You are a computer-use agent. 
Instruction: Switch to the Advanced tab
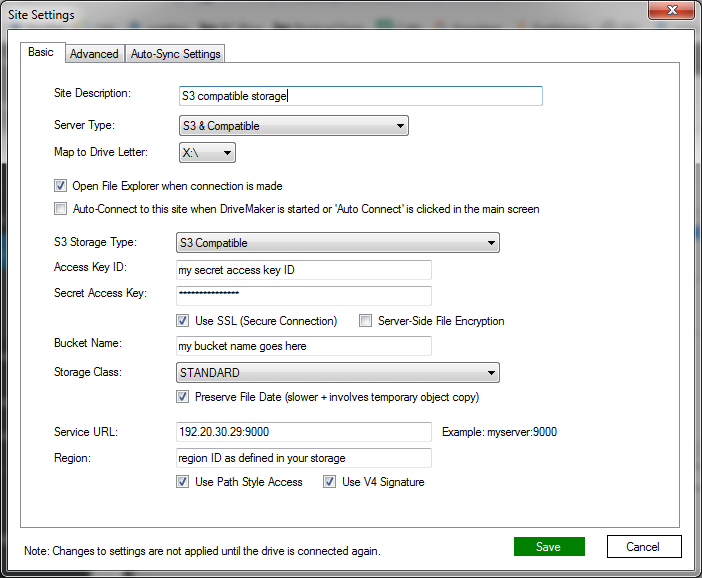(94, 54)
